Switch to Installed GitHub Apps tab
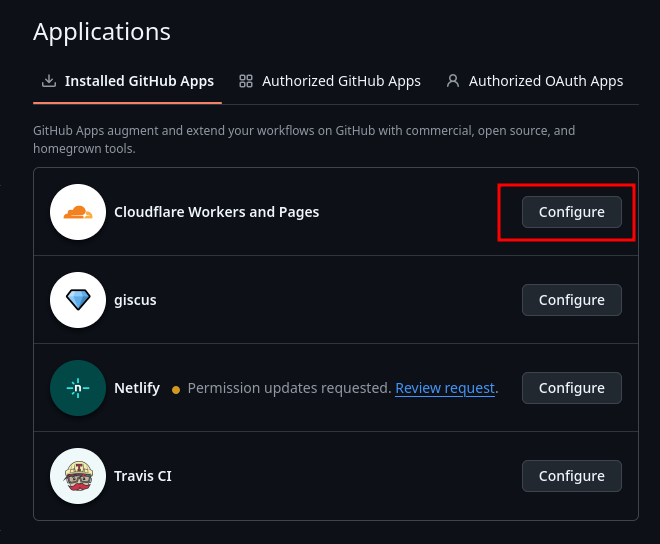The width and height of the screenshot is (660, 544). [x=128, y=81]
